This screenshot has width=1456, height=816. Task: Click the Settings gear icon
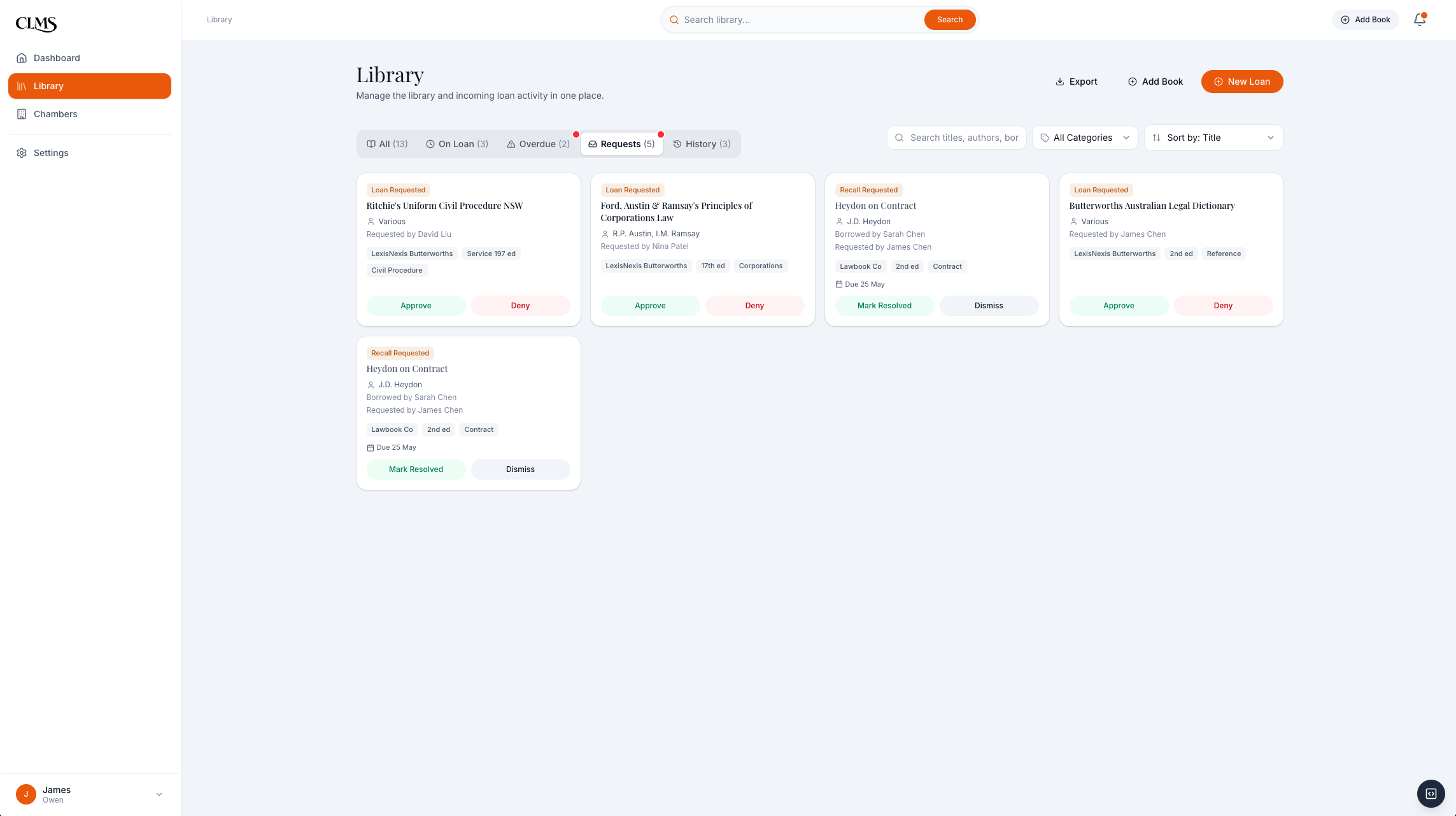click(x=22, y=153)
